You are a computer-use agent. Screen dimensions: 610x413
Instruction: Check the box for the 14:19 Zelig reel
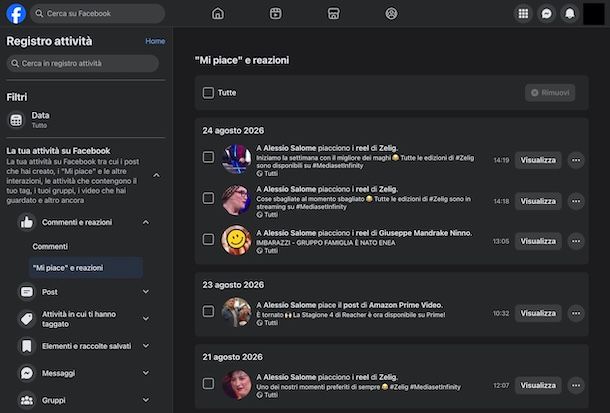208,157
